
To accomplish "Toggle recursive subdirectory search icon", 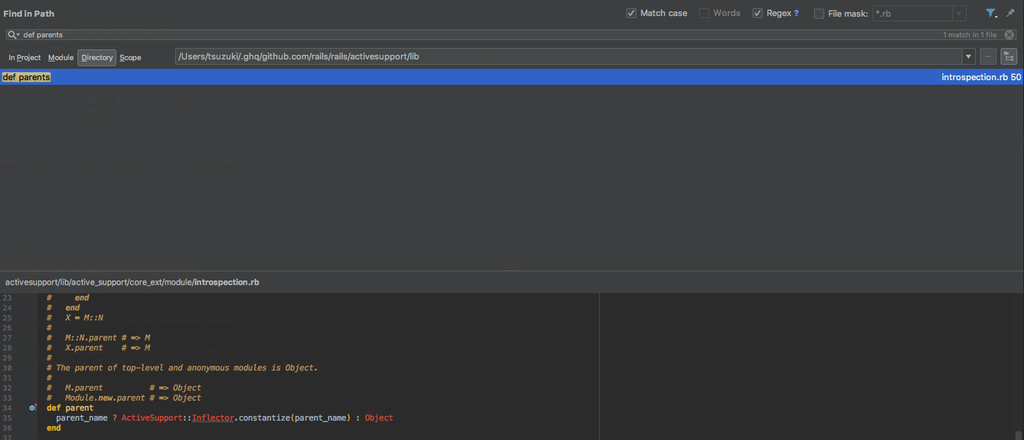I will click(x=1008, y=57).
